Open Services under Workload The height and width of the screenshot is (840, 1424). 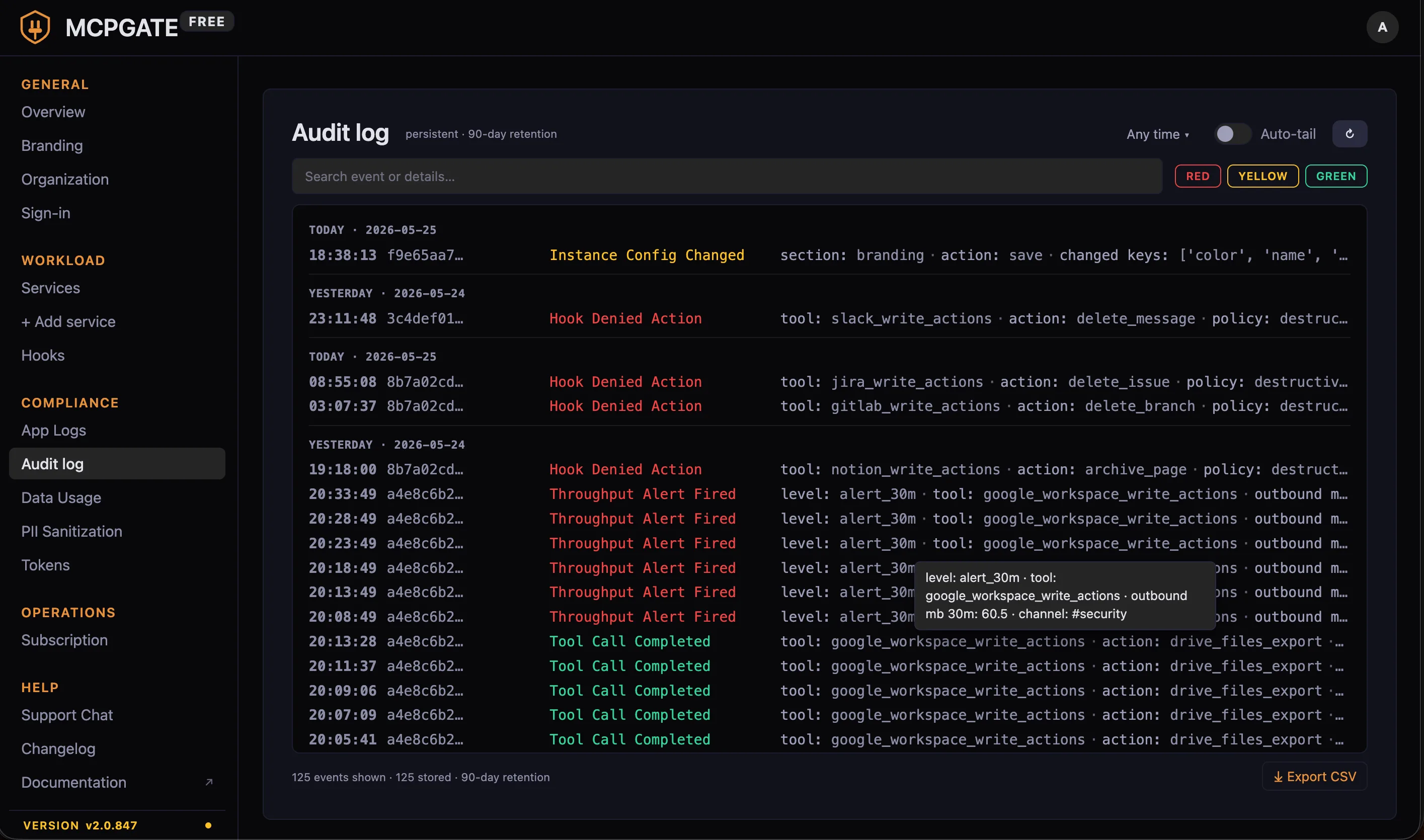pyautogui.click(x=50, y=288)
